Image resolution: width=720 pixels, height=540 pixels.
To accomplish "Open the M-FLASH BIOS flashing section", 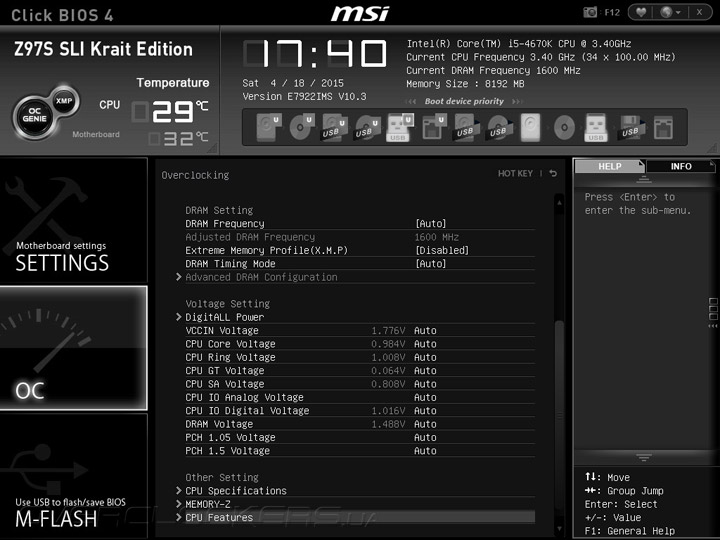I will (x=73, y=475).
